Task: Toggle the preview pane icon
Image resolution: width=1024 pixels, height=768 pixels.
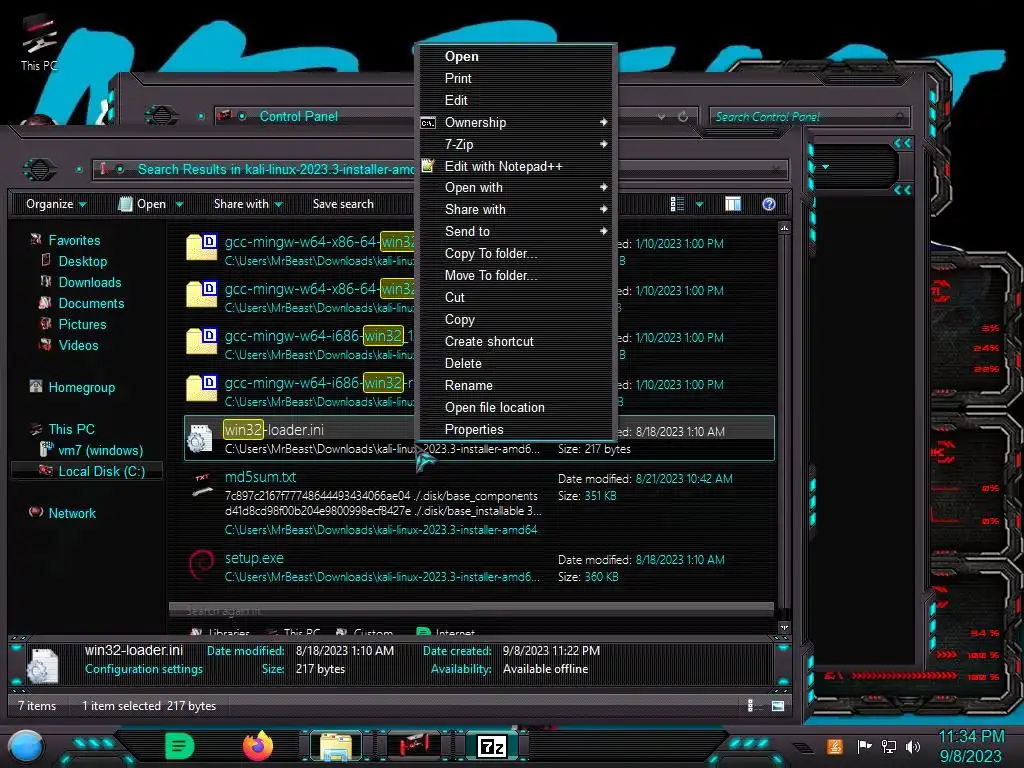Action: (x=733, y=204)
